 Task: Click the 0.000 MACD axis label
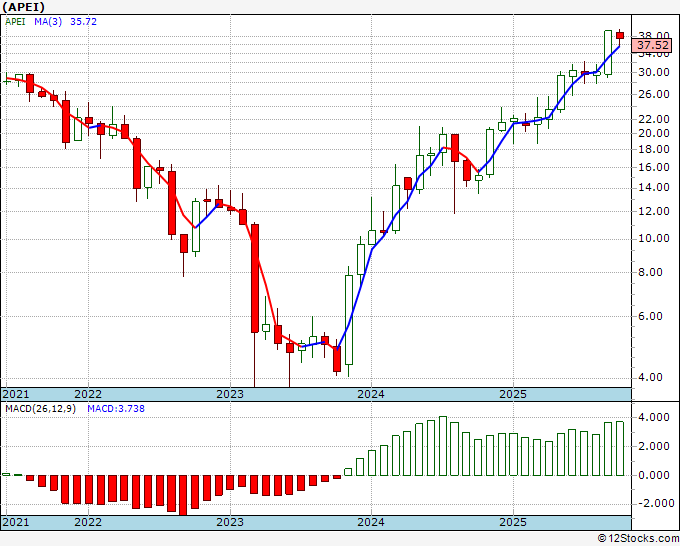point(655,475)
